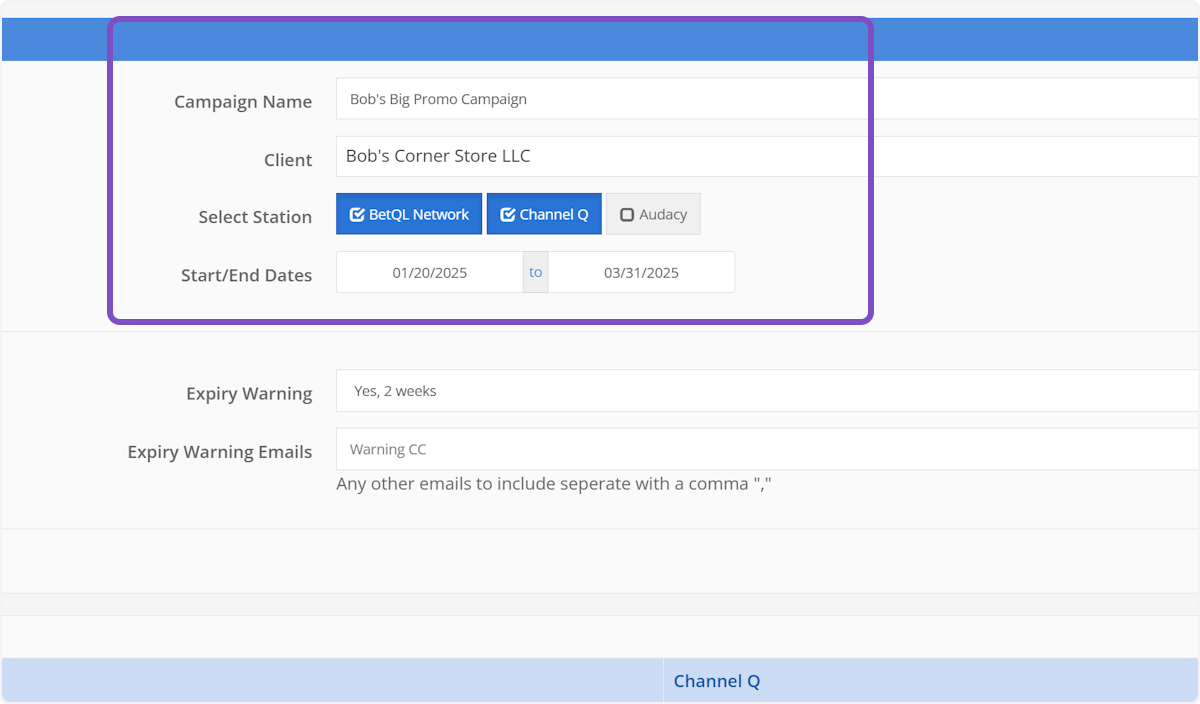Click the Client field with Bob's Corner Store
The width and height of the screenshot is (1200, 704).
coord(766,157)
